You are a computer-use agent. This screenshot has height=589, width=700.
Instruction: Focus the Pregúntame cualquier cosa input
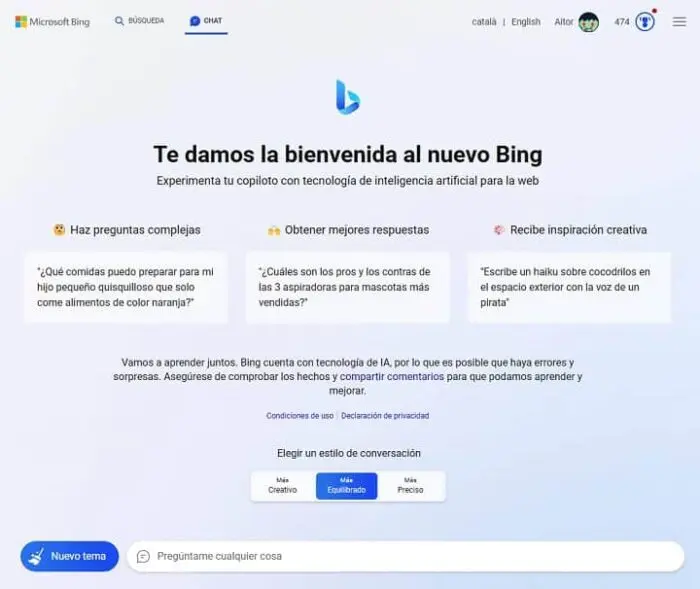pyautogui.click(x=405, y=556)
